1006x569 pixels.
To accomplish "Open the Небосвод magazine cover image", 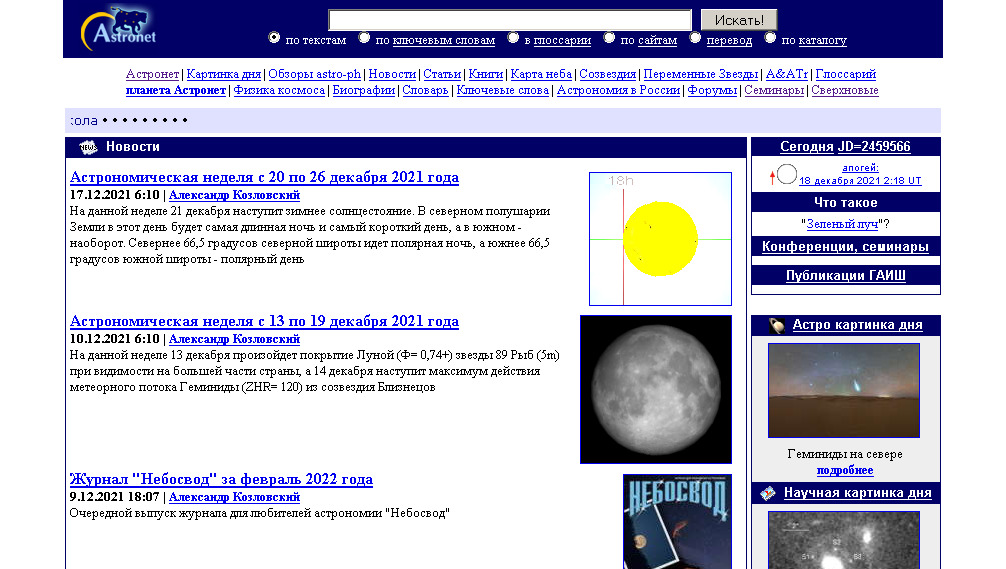I will (x=677, y=521).
